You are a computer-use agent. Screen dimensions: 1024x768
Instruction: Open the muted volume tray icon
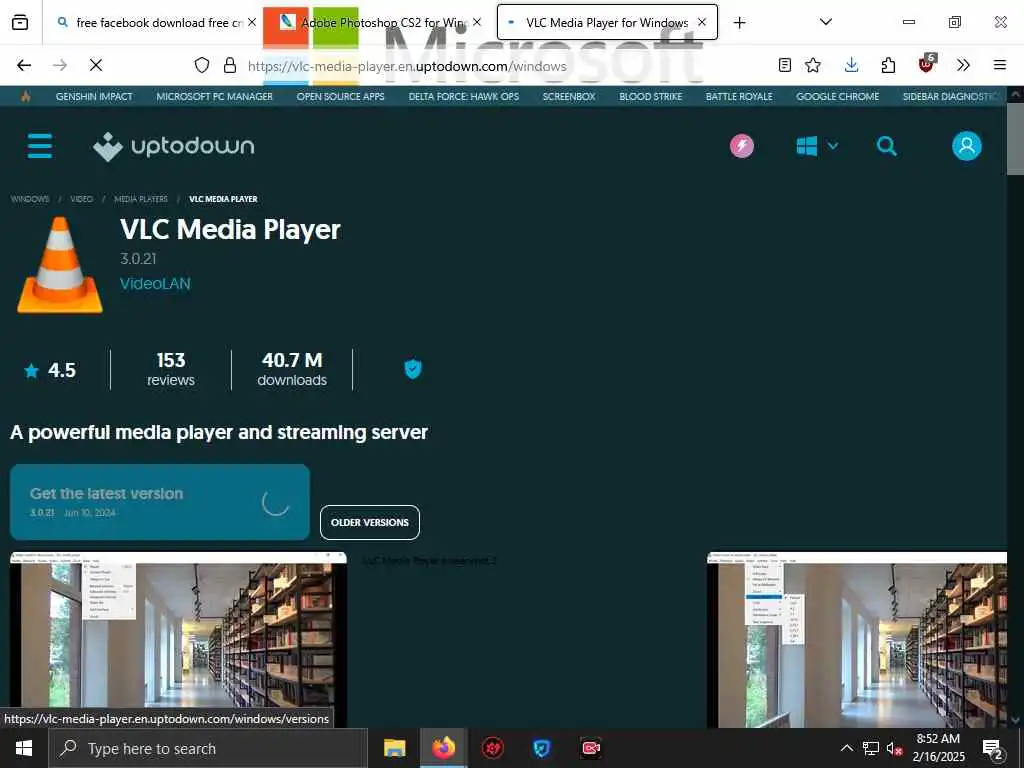894,748
